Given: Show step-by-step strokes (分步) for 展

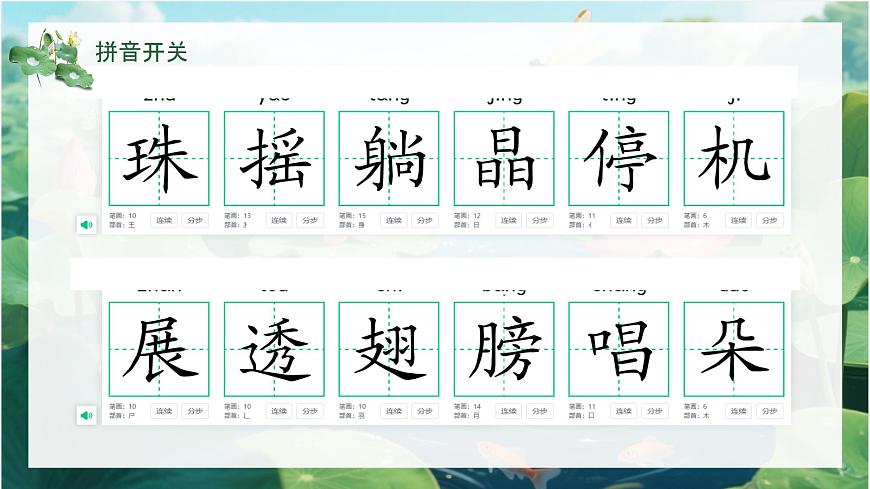Looking at the screenshot, I should [x=195, y=411].
